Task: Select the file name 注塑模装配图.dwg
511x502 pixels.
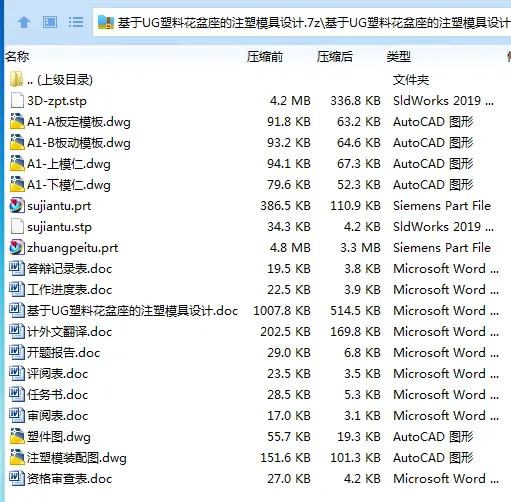Action: [x=77, y=458]
